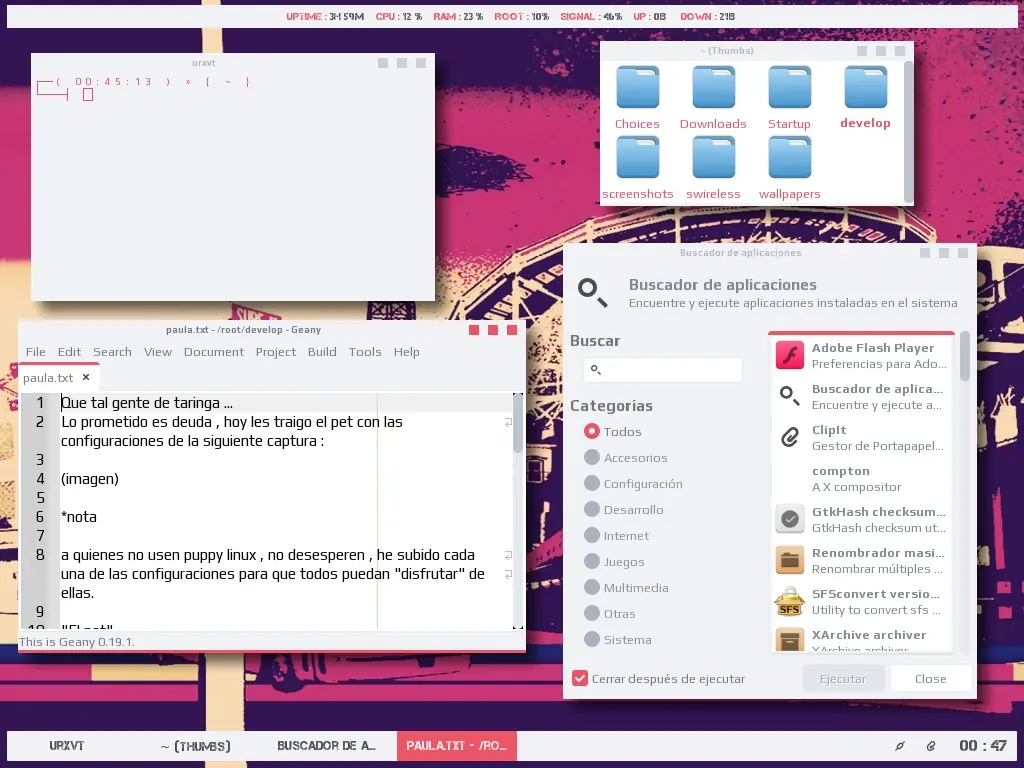Select the Internet category radio button
This screenshot has width=1024, height=768.
pyautogui.click(x=594, y=535)
